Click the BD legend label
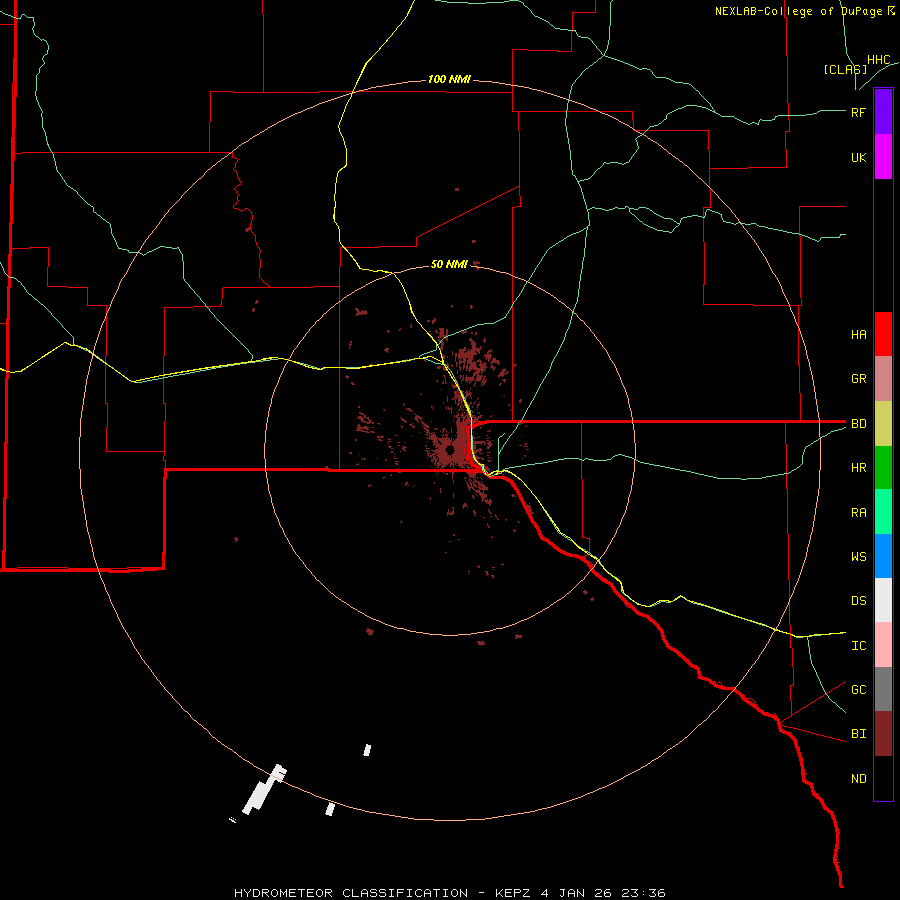The width and height of the screenshot is (900, 900). click(858, 424)
